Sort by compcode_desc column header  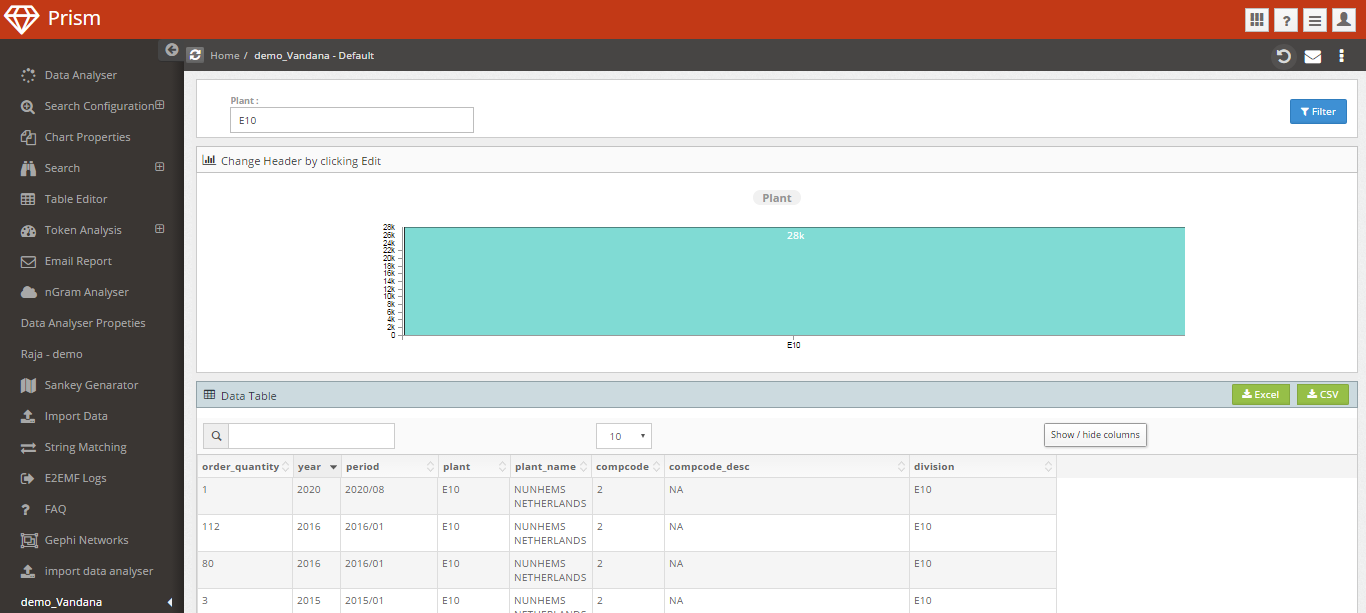point(787,467)
